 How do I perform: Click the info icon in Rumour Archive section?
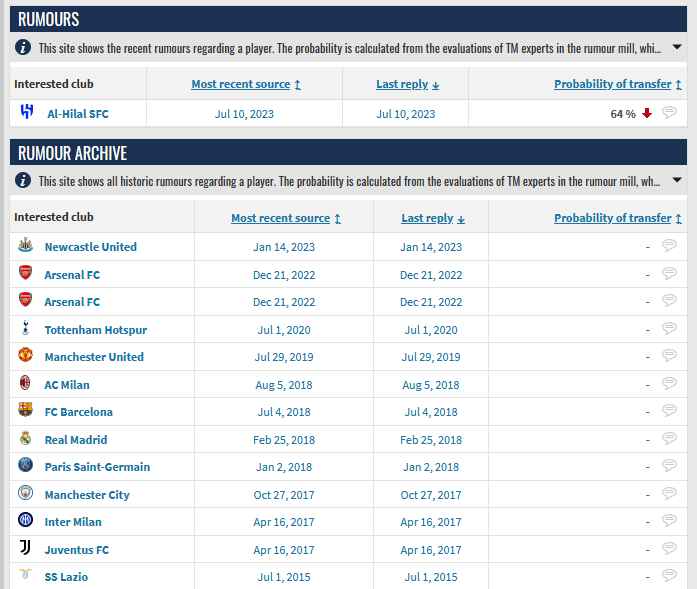click(23, 180)
